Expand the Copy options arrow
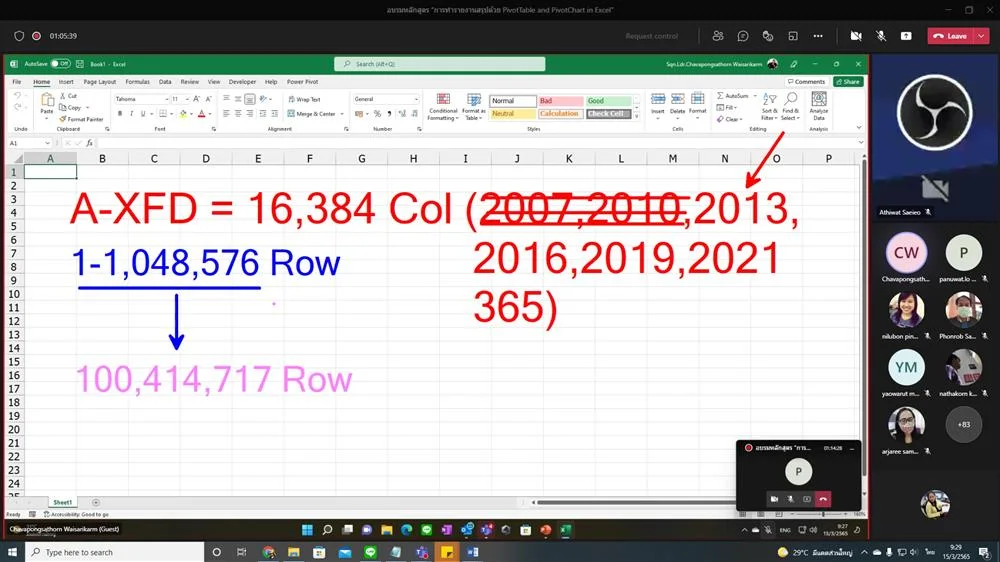 [x=87, y=108]
